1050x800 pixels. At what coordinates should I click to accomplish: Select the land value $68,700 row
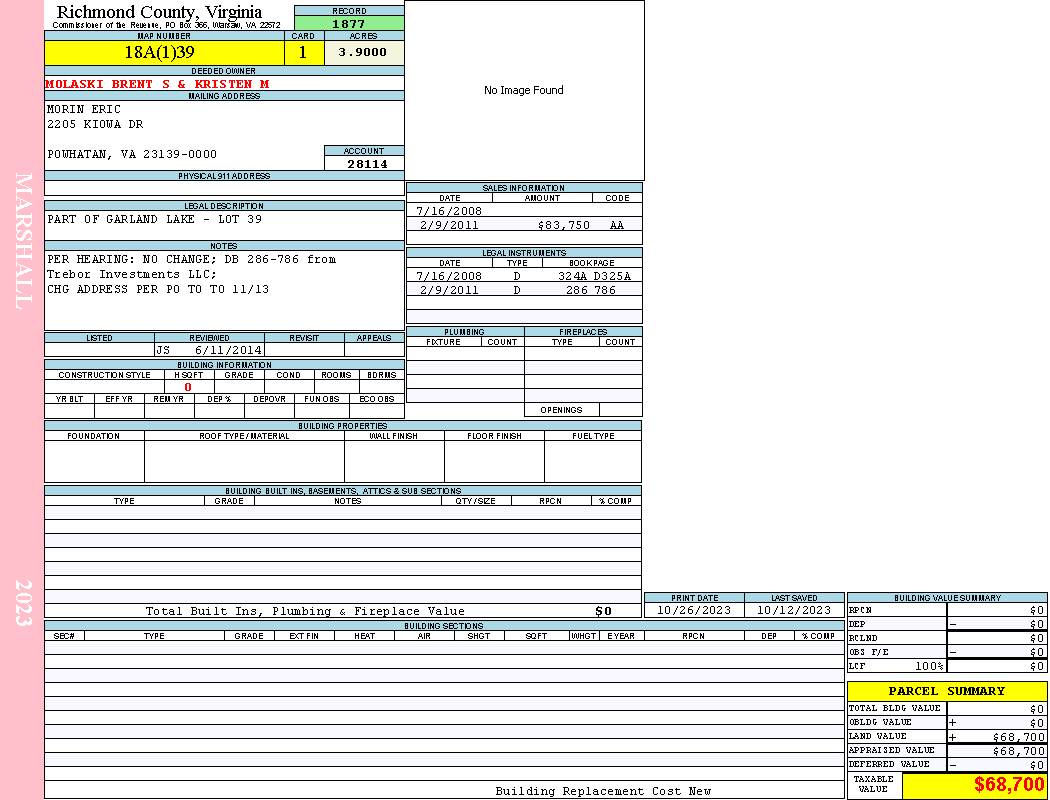(x=946, y=737)
